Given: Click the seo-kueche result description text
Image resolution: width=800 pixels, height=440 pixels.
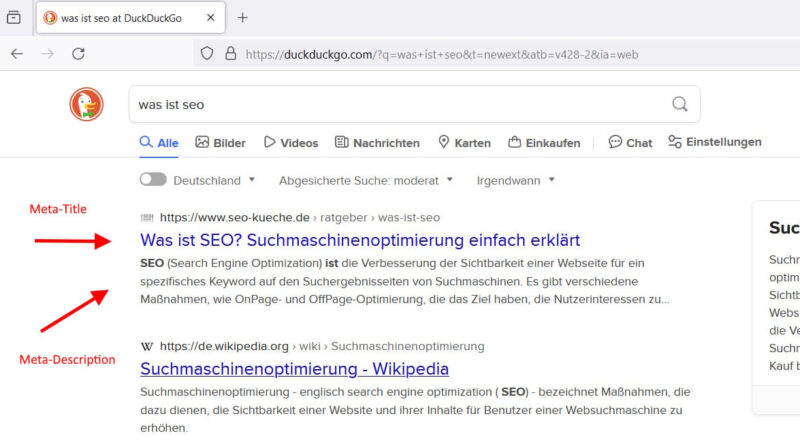Looking at the screenshot, I should pyautogui.click(x=405, y=281).
